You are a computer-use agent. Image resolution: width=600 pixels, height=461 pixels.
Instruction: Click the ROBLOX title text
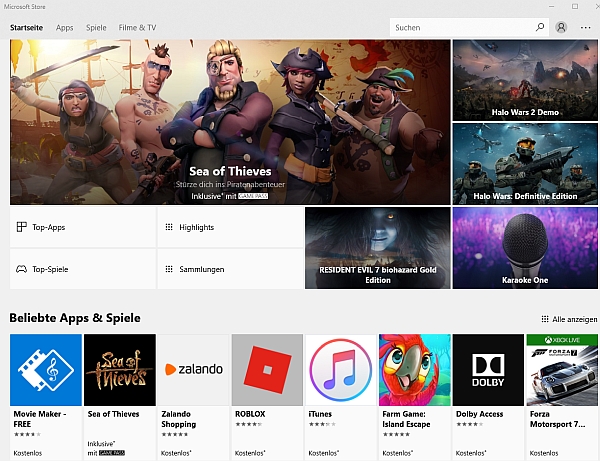pyautogui.click(x=250, y=414)
